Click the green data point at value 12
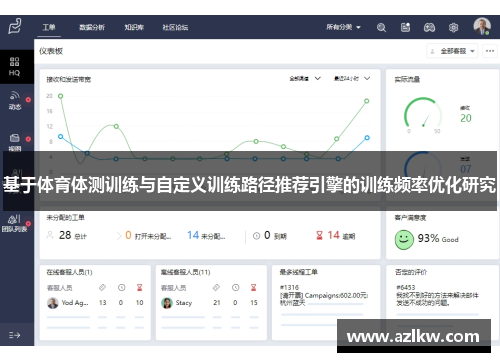Viewport: 500px width, 362px height. (x=116, y=126)
